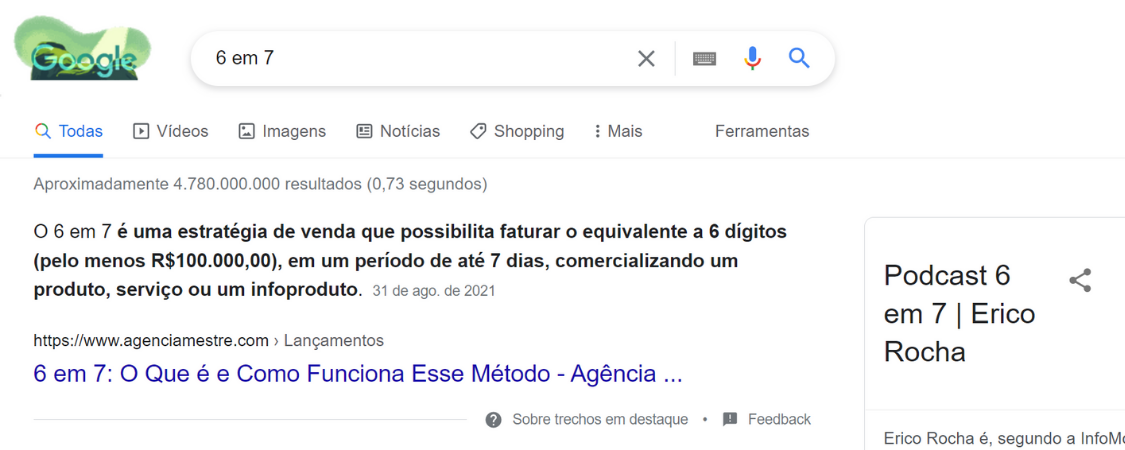Image resolution: width=1125 pixels, height=450 pixels.
Task: Select the Shopping tab
Action: (517, 131)
